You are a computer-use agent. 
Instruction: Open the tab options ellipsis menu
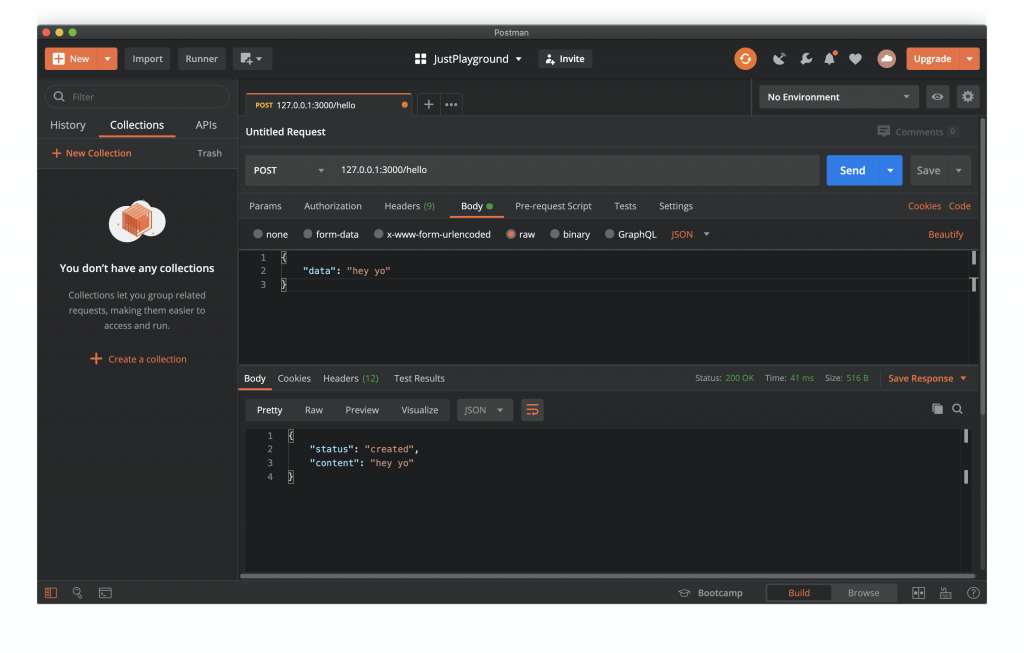click(451, 104)
